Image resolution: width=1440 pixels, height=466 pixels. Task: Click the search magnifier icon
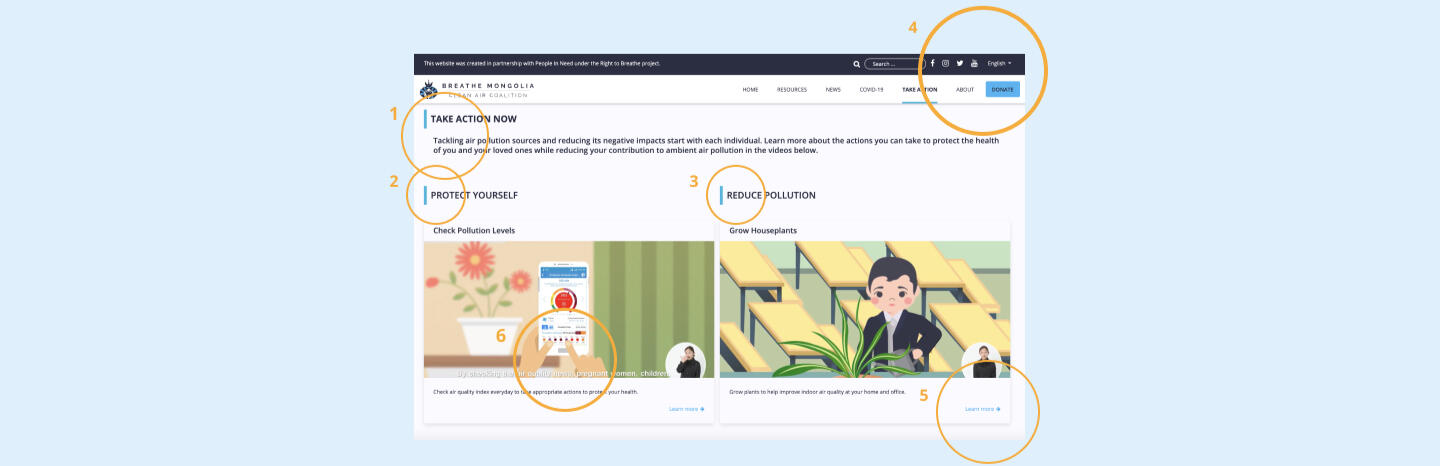point(856,64)
